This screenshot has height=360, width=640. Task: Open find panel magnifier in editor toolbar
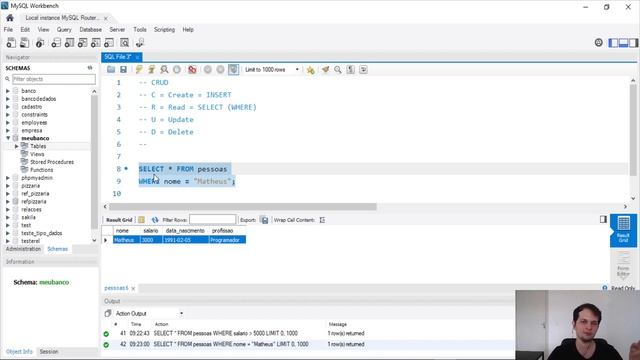tap(338, 70)
